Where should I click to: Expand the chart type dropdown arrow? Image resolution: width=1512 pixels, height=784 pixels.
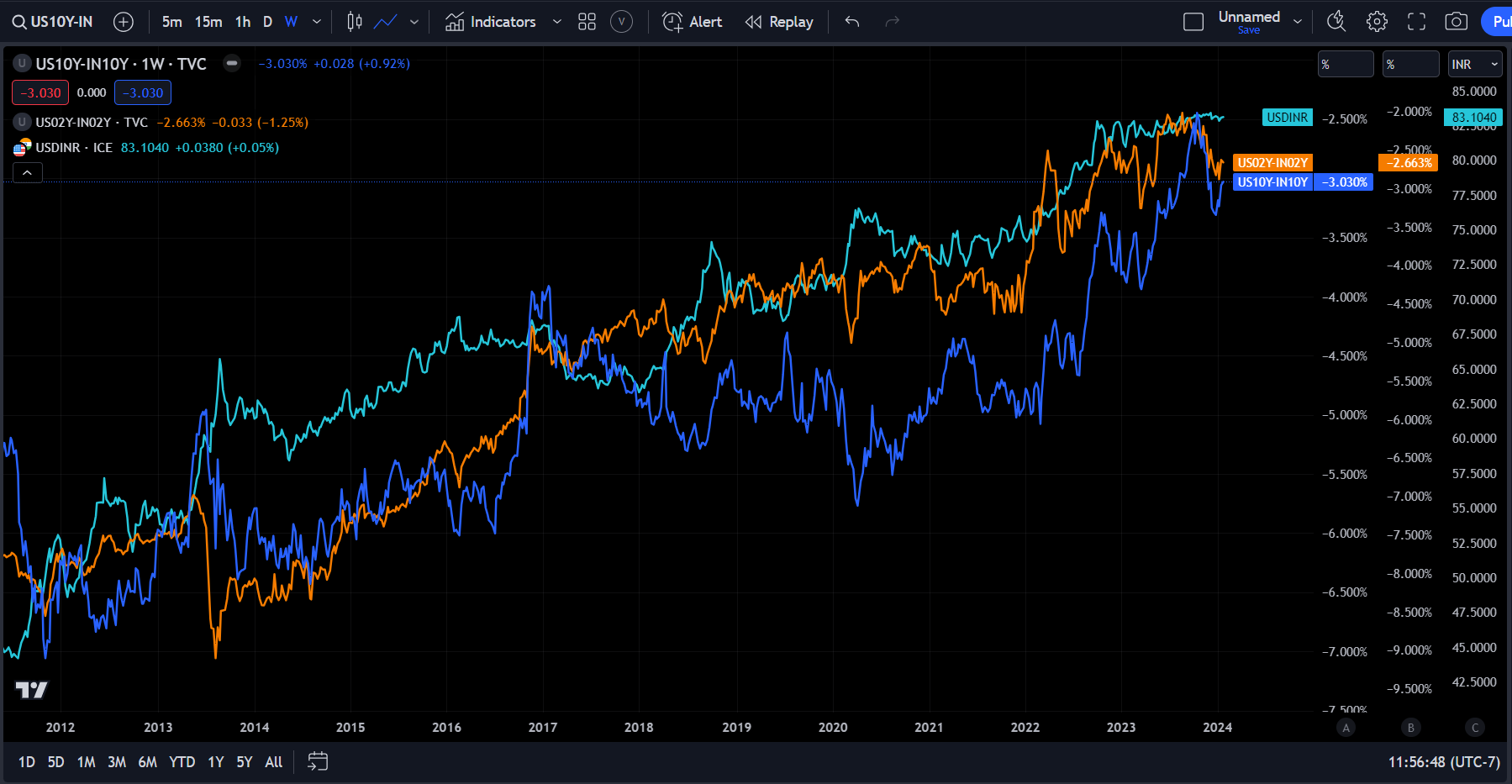(414, 22)
